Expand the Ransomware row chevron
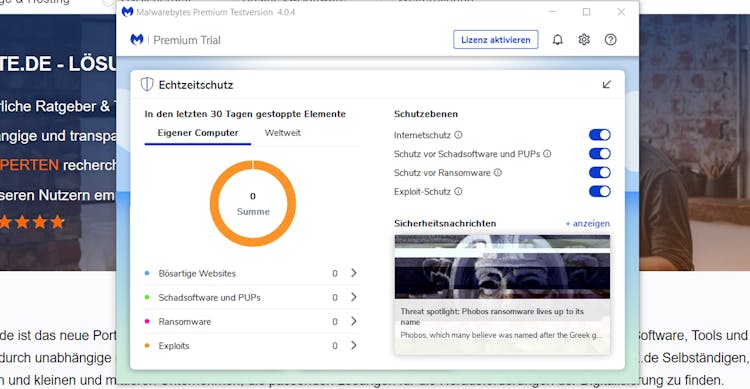 click(x=353, y=321)
